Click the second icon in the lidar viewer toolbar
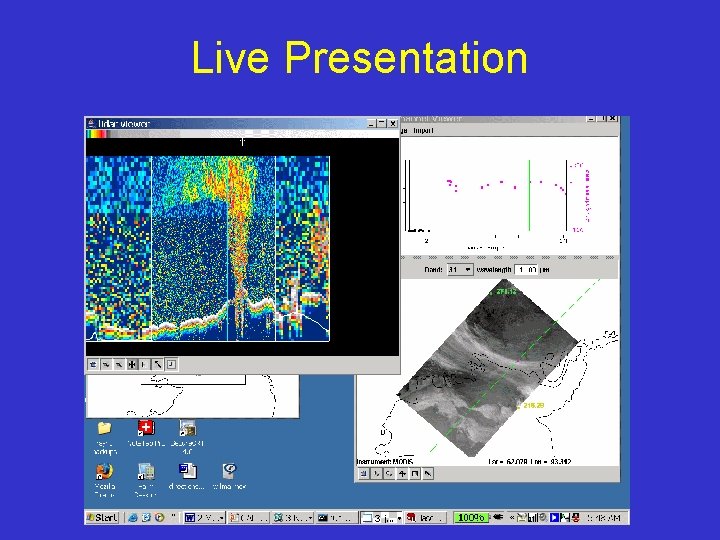Screen dimensions: 720x540 (x=106, y=364)
